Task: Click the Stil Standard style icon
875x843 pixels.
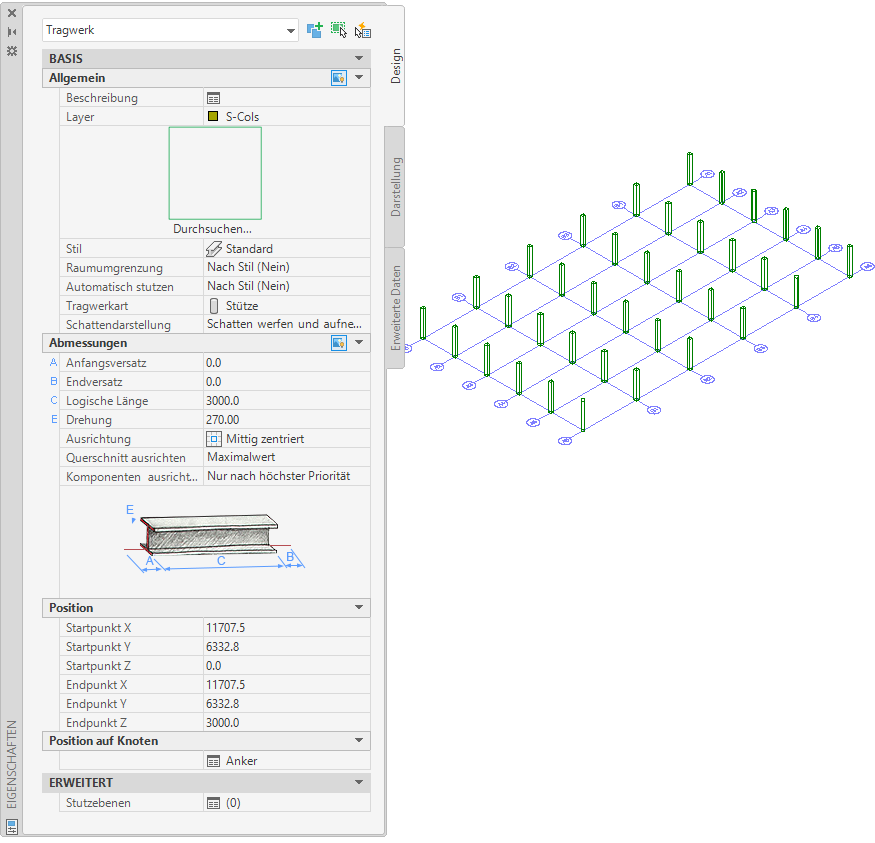Action: 214,249
